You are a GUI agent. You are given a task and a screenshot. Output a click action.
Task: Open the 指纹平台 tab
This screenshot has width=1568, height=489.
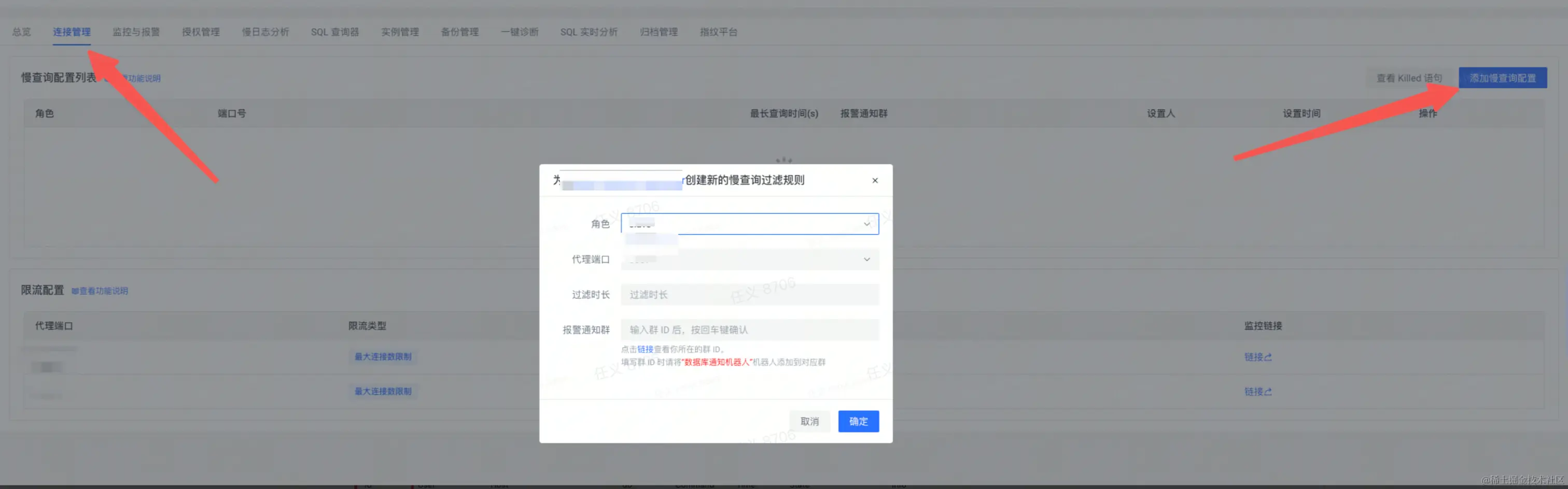[719, 32]
